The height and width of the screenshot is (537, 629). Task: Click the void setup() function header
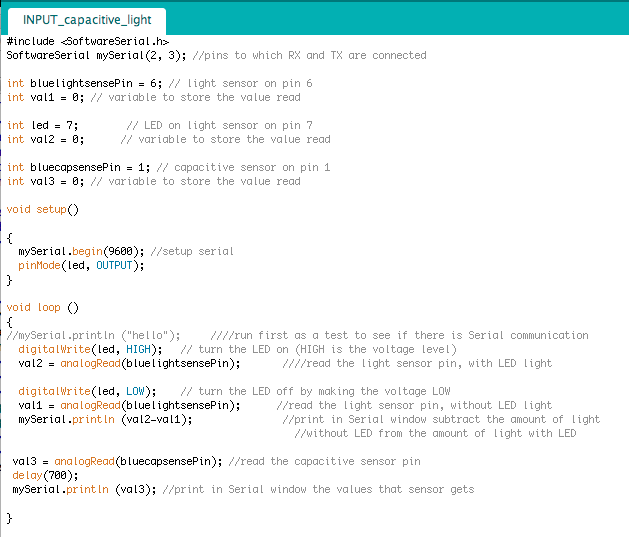pyautogui.click(x=43, y=209)
